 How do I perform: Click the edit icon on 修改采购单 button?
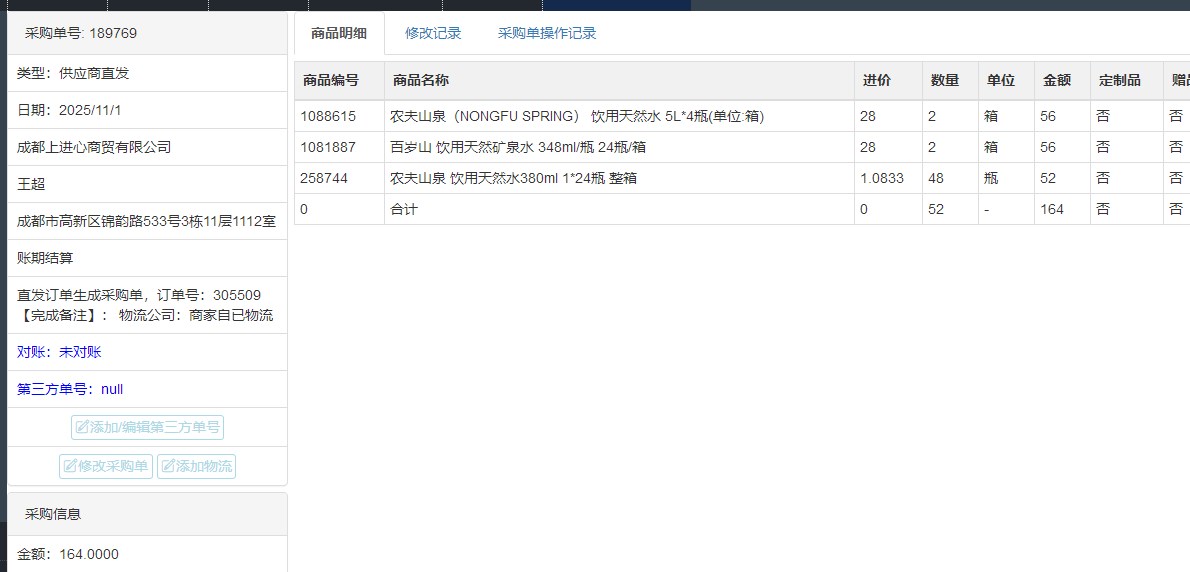70,466
